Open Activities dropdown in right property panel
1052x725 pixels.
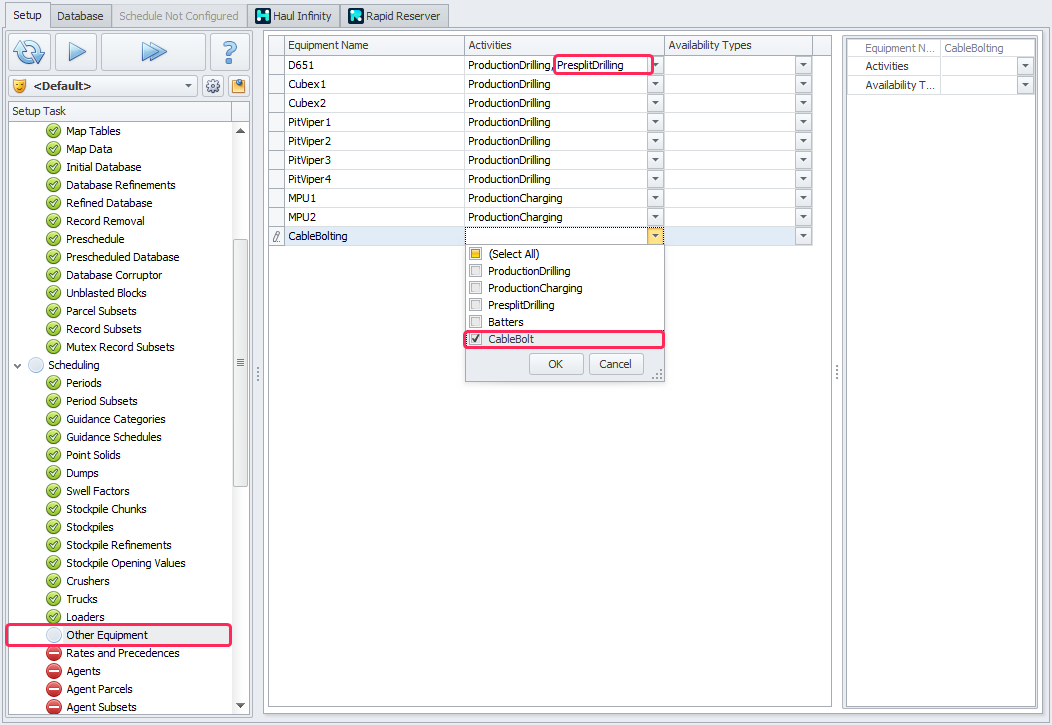(x=1025, y=66)
